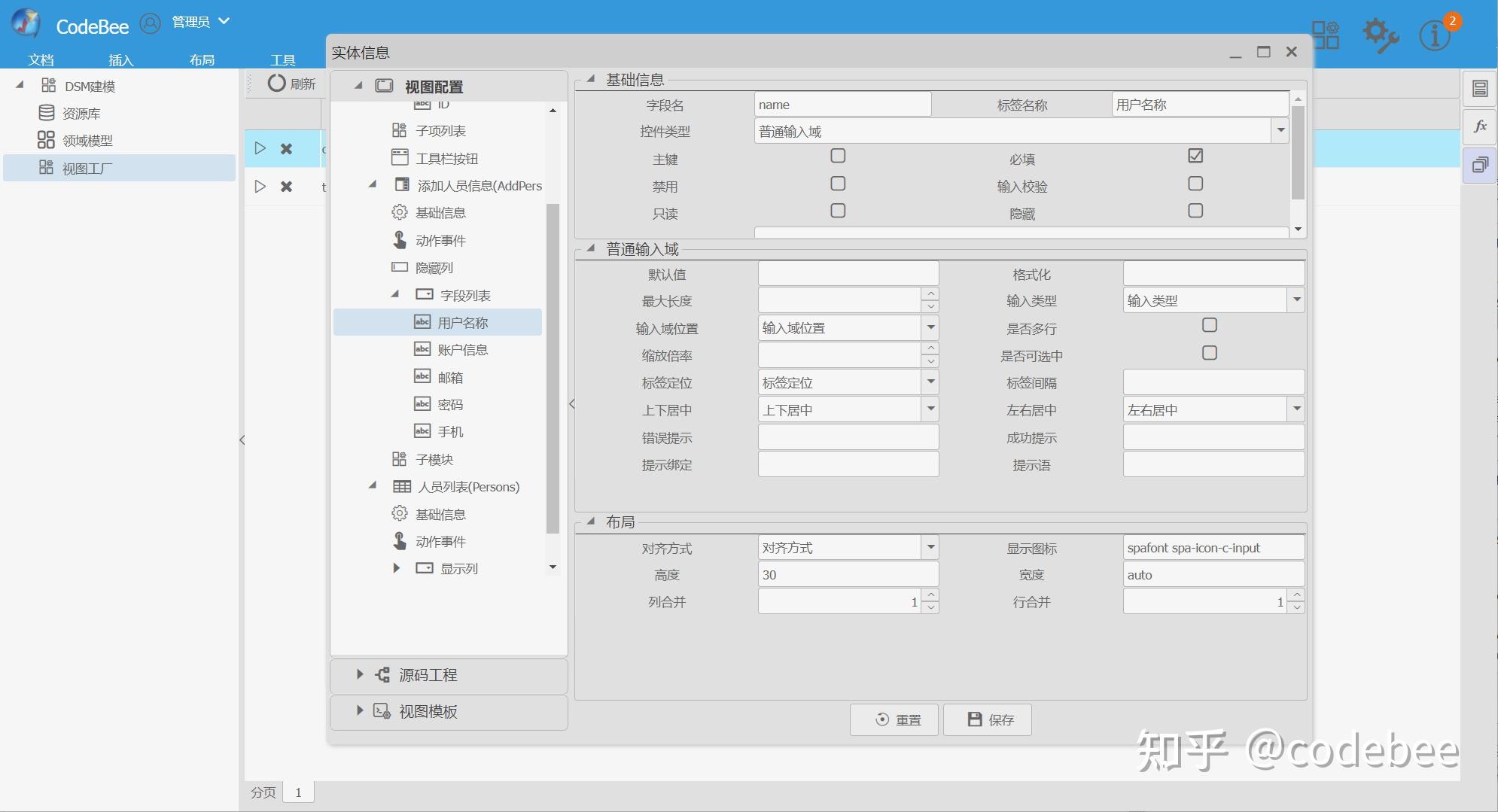The width and height of the screenshot is (1498, 812).
Task: Click the info icon showing 2 notifications
Action: coord(1432,34)
